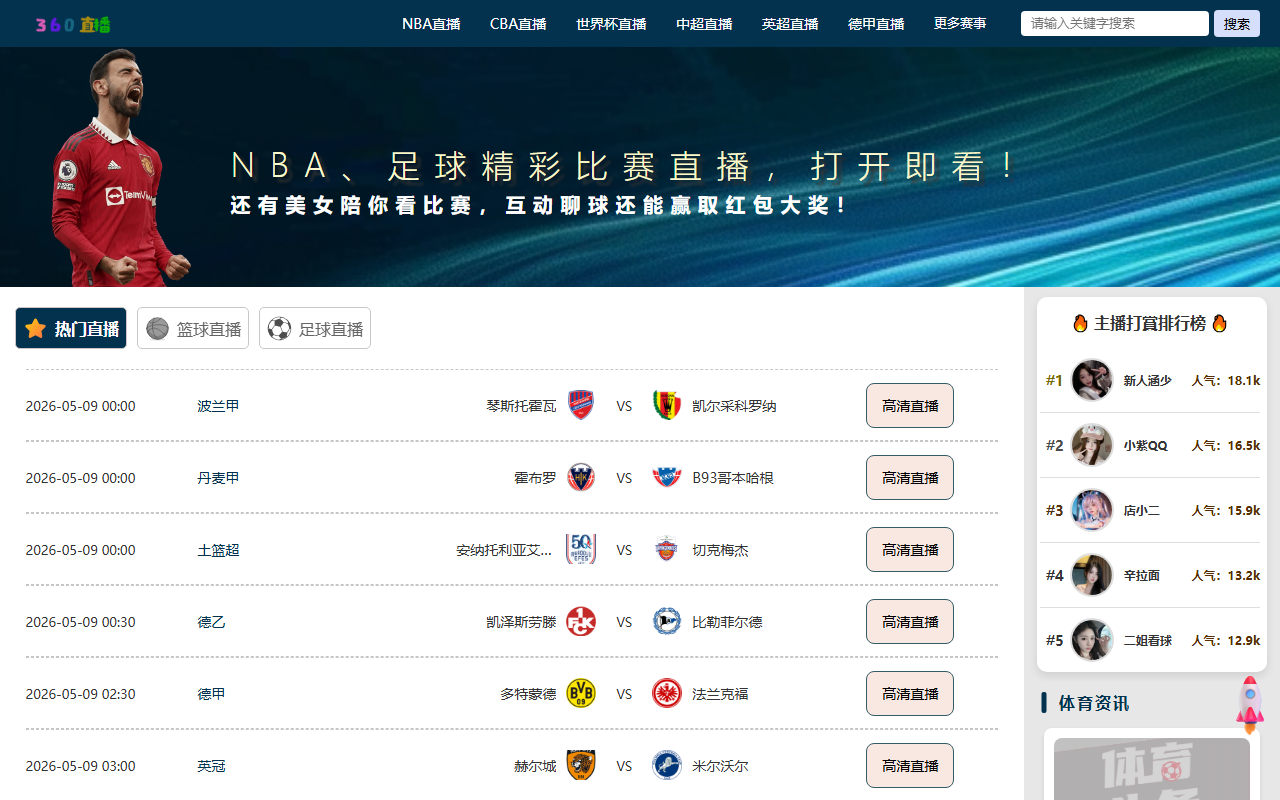
Task: Switch to the 篮球直播 tab
Action: click(x=193, y=328)
